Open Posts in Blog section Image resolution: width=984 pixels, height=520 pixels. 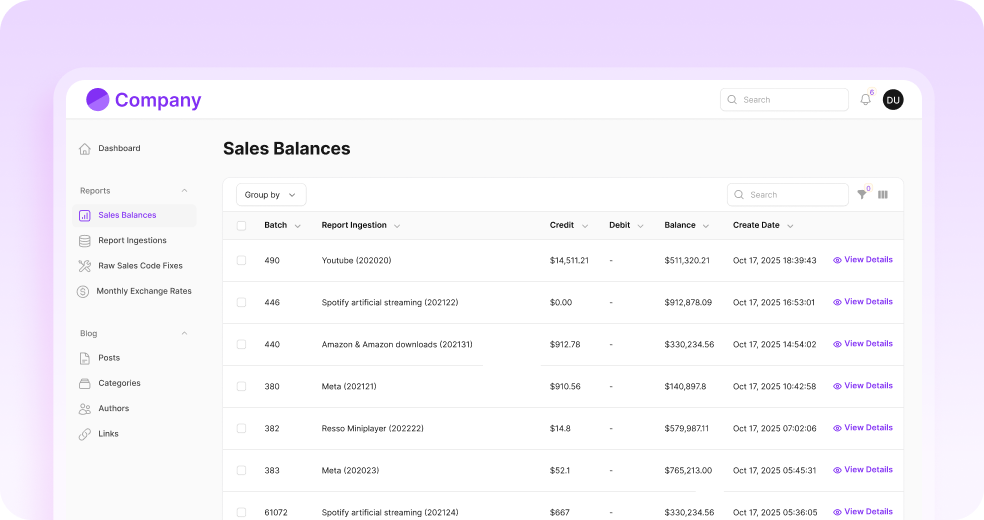(109, 358)
